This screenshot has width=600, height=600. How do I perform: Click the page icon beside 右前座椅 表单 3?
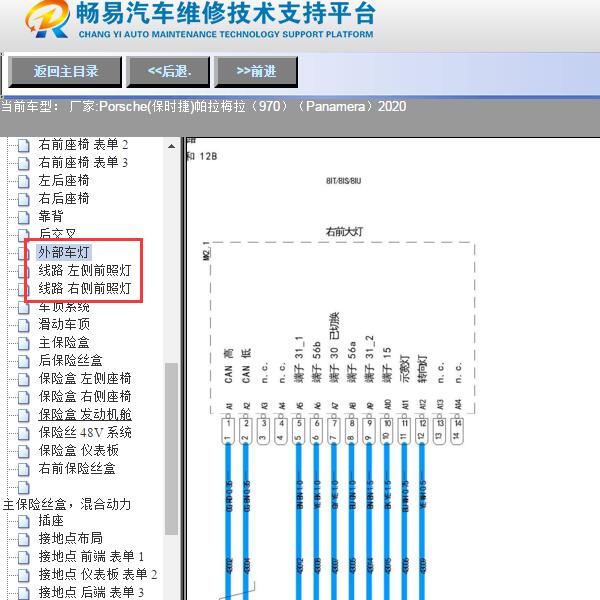[x=24, y=163]
